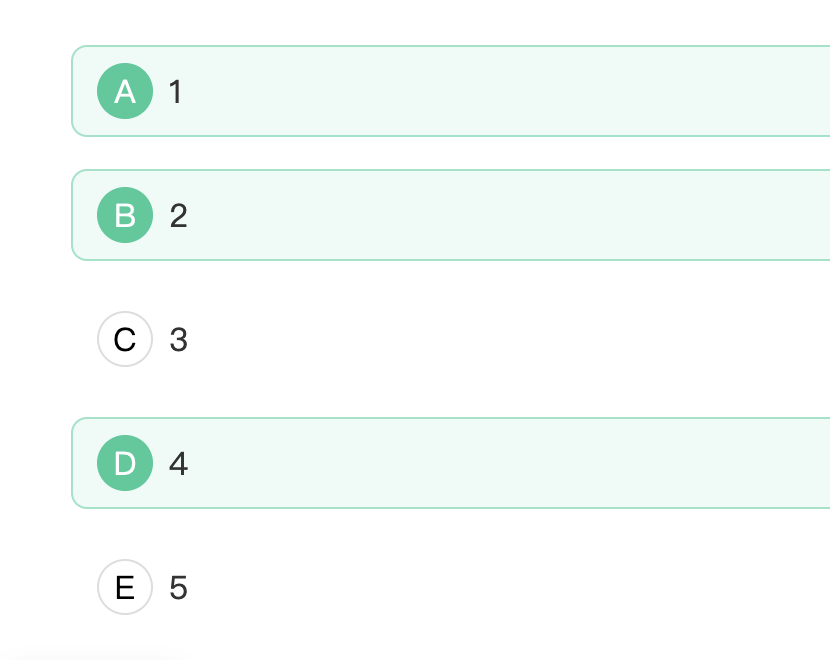Select the white circle labeled E
The width and height of the screenshot is (830, 660).
tap(125, 587)
